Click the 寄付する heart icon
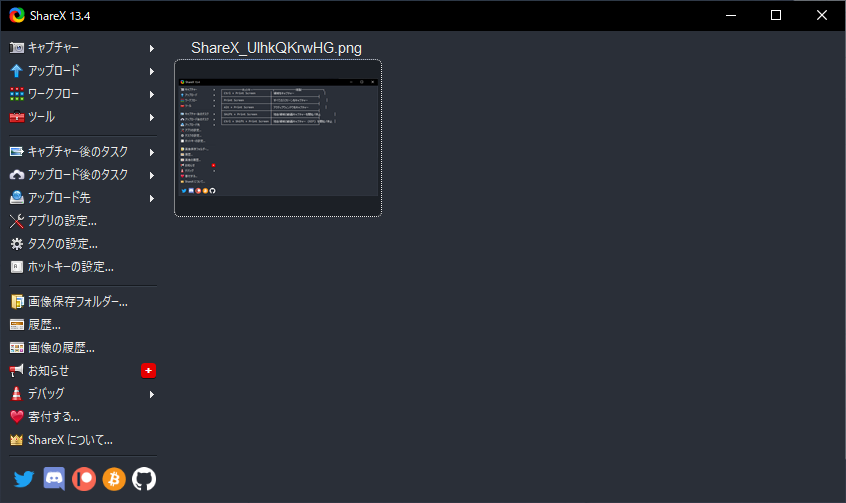846x503 pixels. click(17, 417)
